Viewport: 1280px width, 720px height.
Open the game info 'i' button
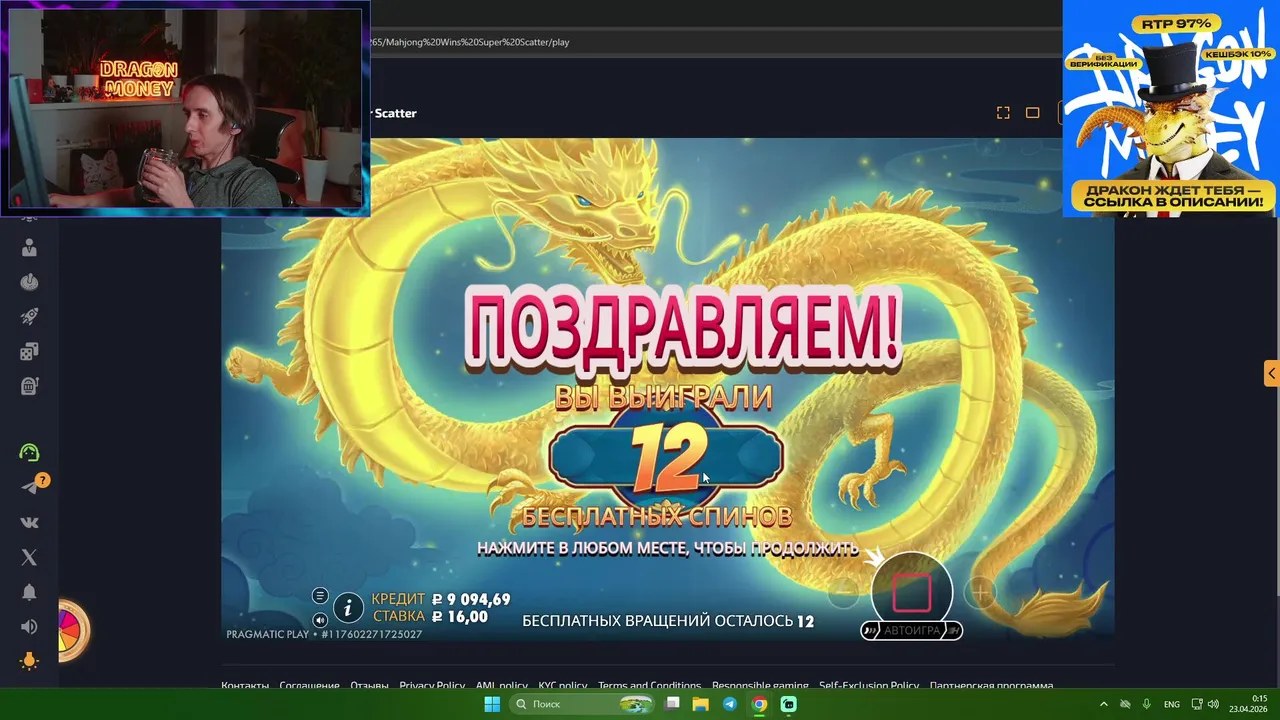click(x=348, y=607)
